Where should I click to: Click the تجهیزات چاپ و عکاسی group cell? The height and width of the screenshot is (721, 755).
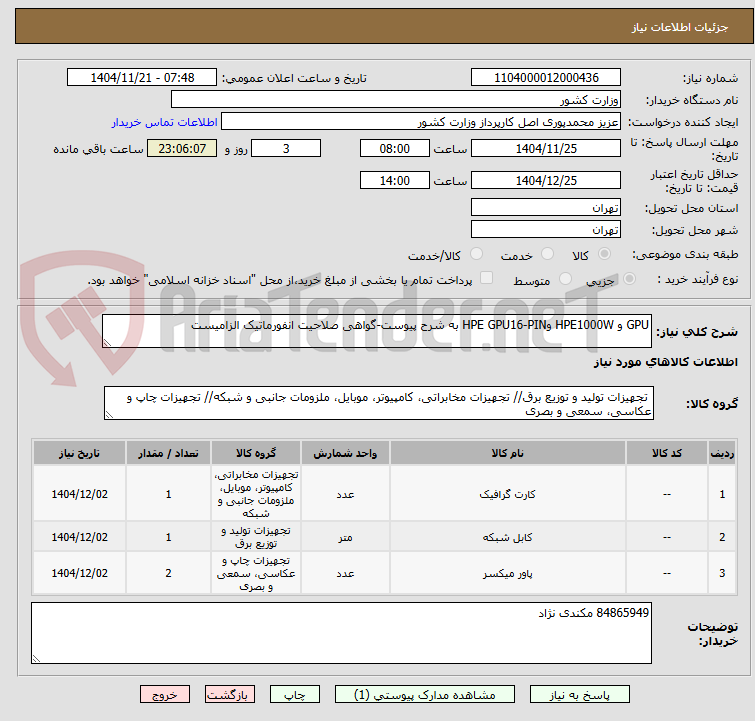(x=256, y=573)
